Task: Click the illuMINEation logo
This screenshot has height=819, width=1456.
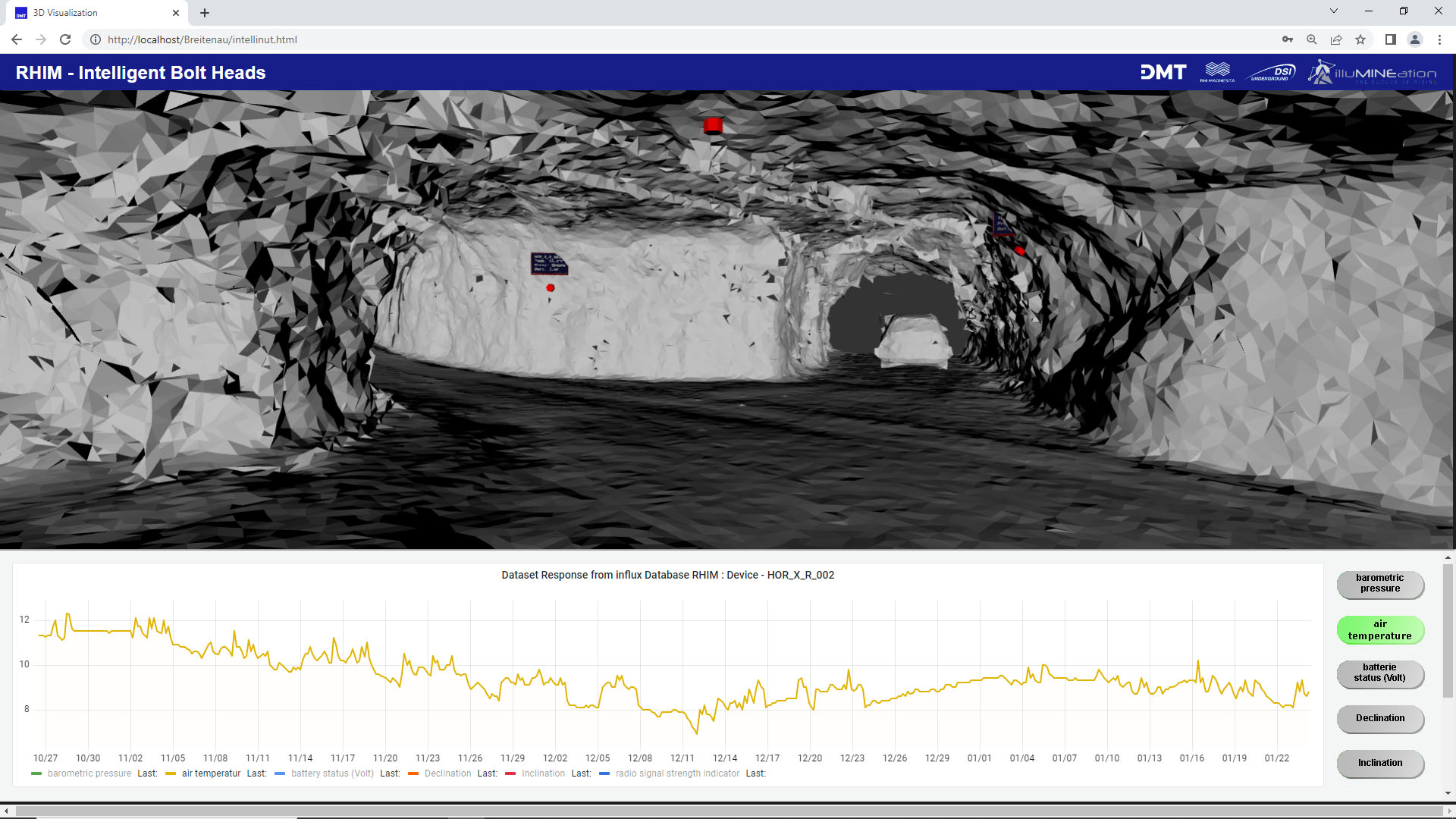Action: point(1373,73)
